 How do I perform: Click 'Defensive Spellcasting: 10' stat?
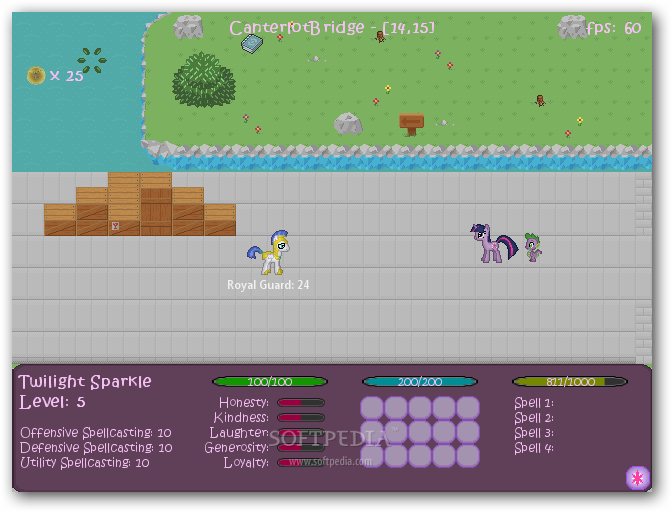click(96, 447)
